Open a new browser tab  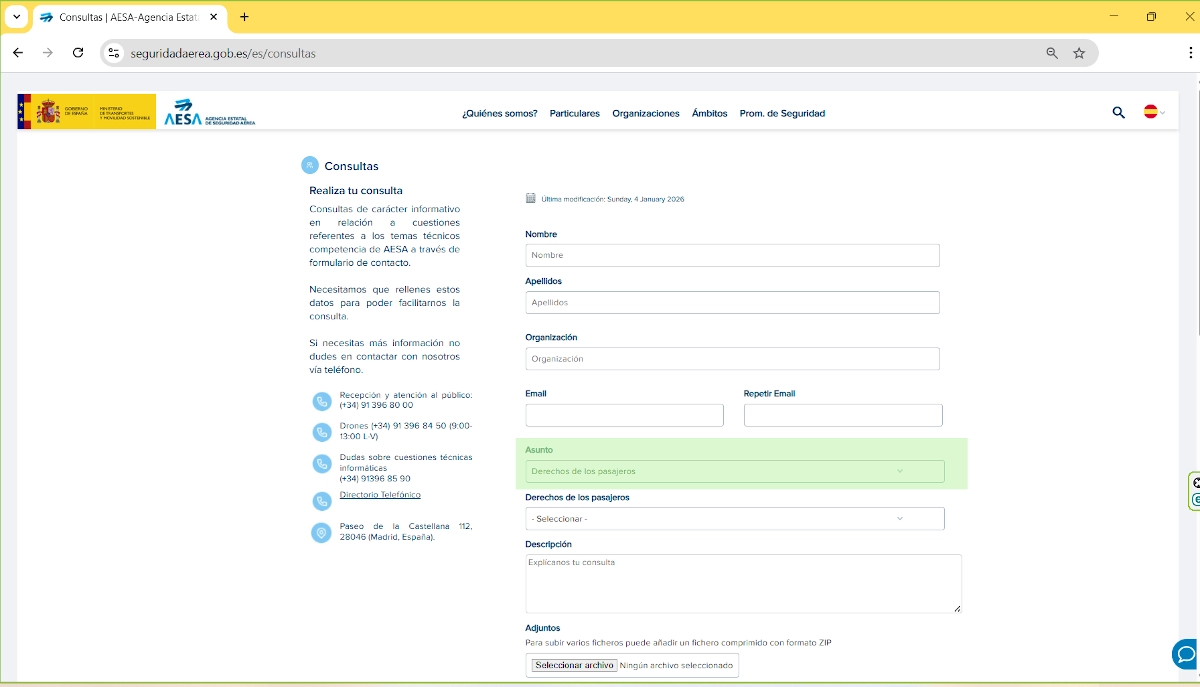[244, 17]
